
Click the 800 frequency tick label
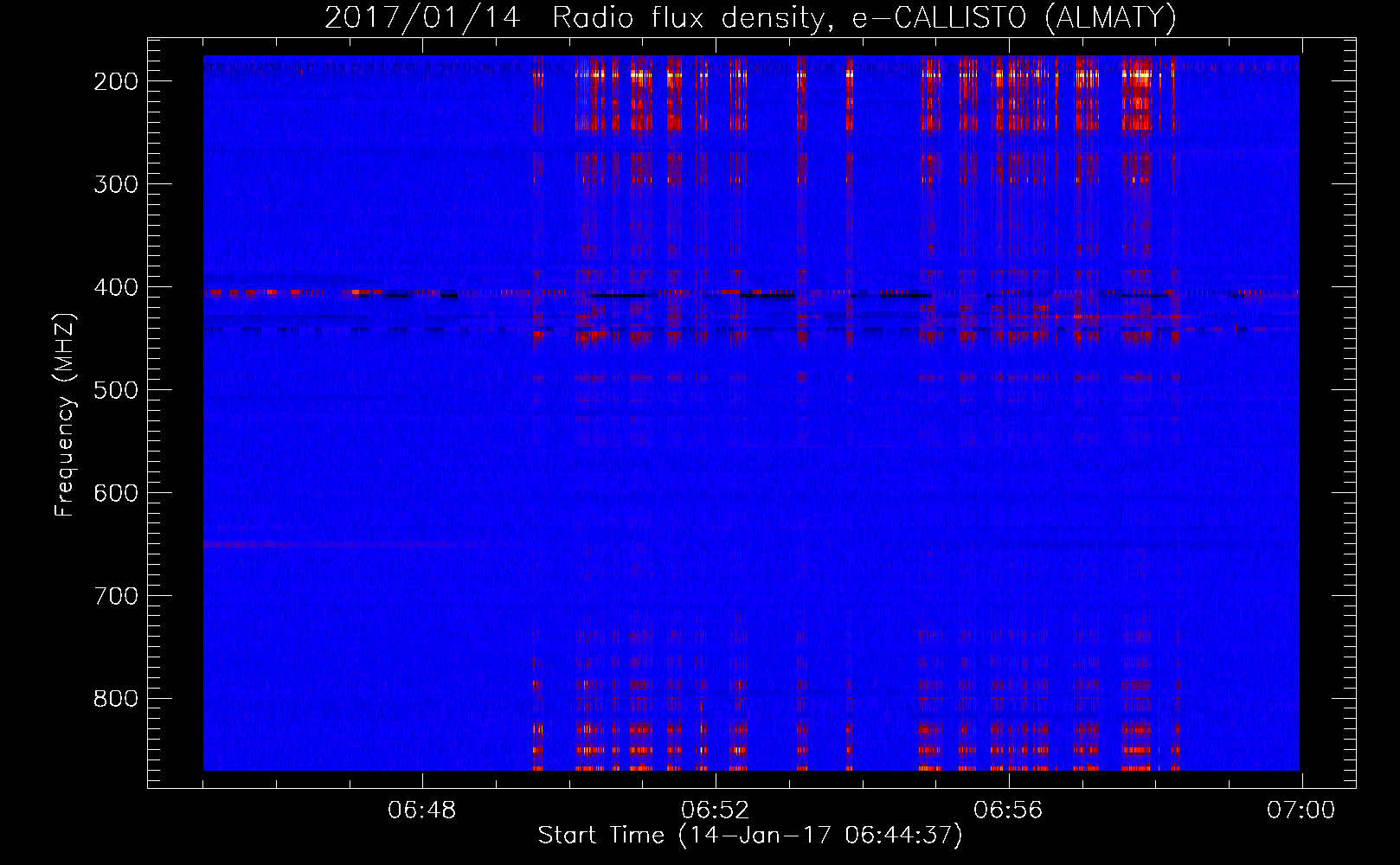click(115, 699)
